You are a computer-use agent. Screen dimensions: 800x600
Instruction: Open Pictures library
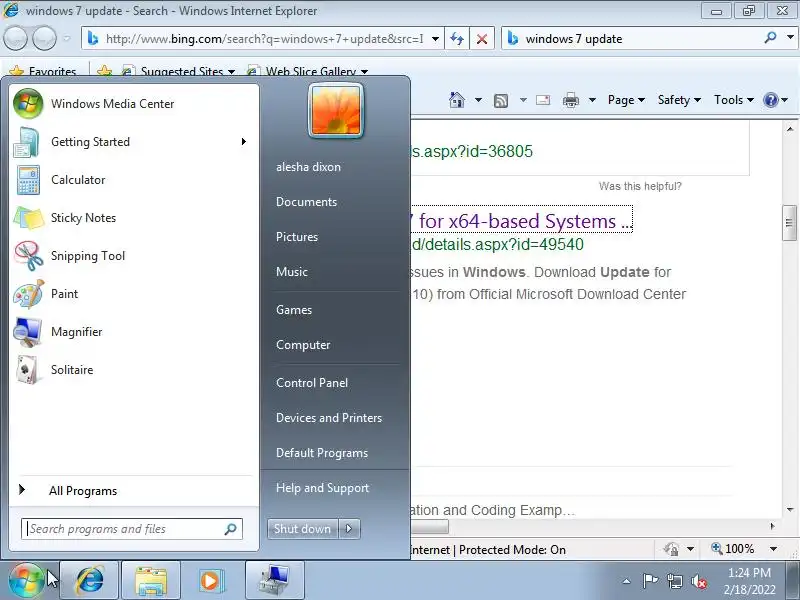297,237
